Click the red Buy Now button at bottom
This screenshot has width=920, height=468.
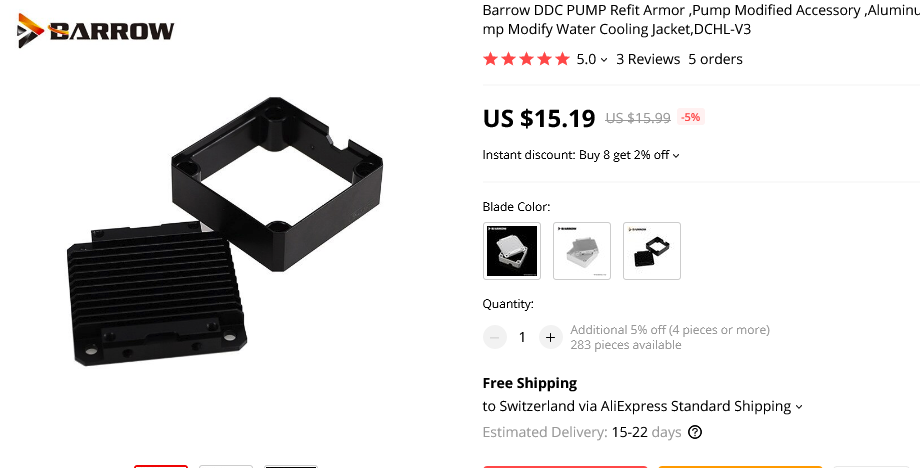[x=564, y=467]
